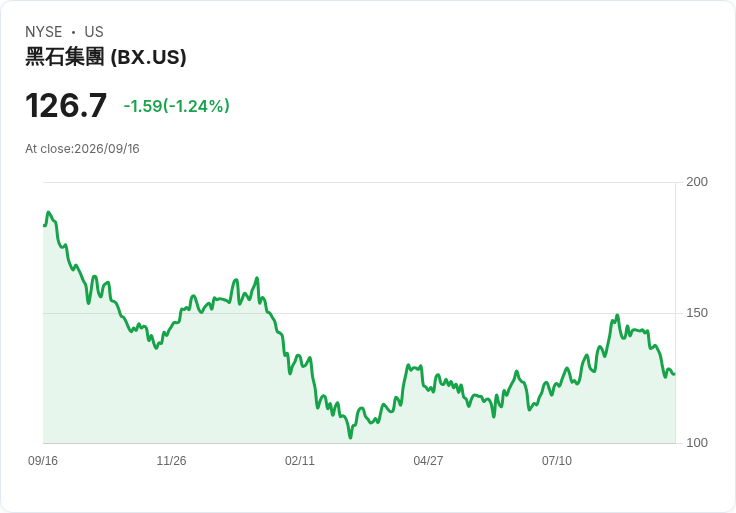
Task: Click the 09/16 date axis label
Action: 43,460
